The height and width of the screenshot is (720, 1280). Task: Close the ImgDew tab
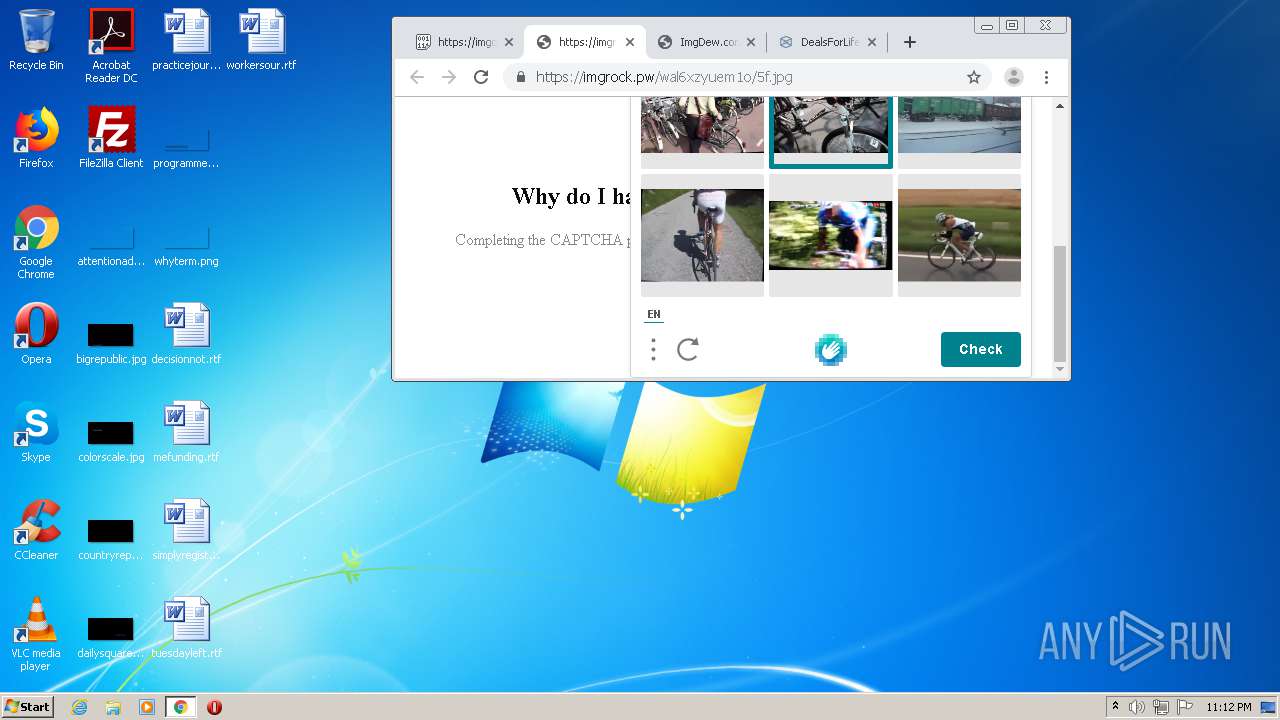(x=751, y=42)
